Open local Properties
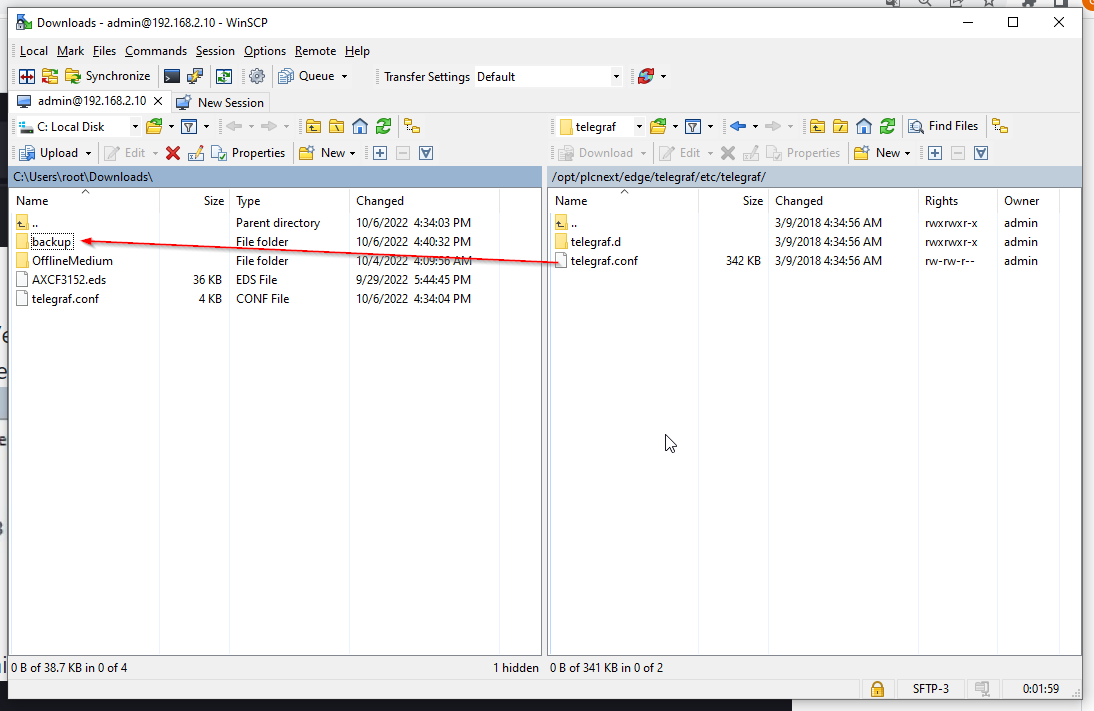 248,153
